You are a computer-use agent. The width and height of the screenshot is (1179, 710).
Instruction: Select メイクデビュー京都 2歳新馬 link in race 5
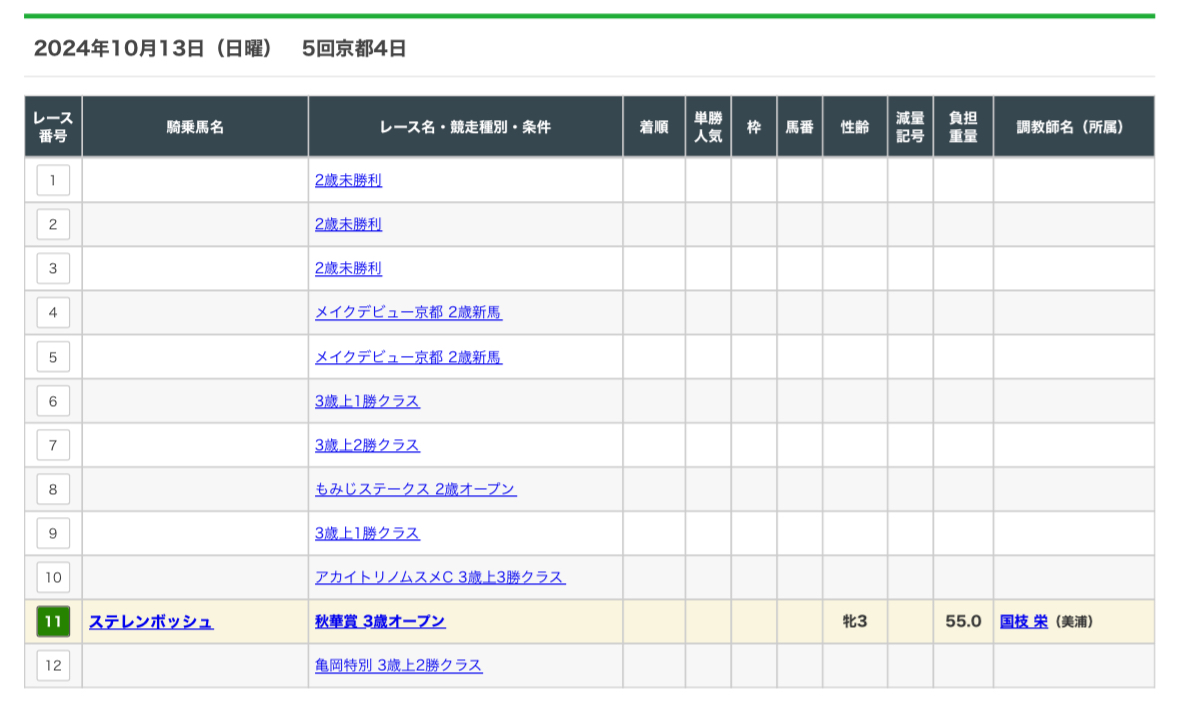(x=408, y=357)
